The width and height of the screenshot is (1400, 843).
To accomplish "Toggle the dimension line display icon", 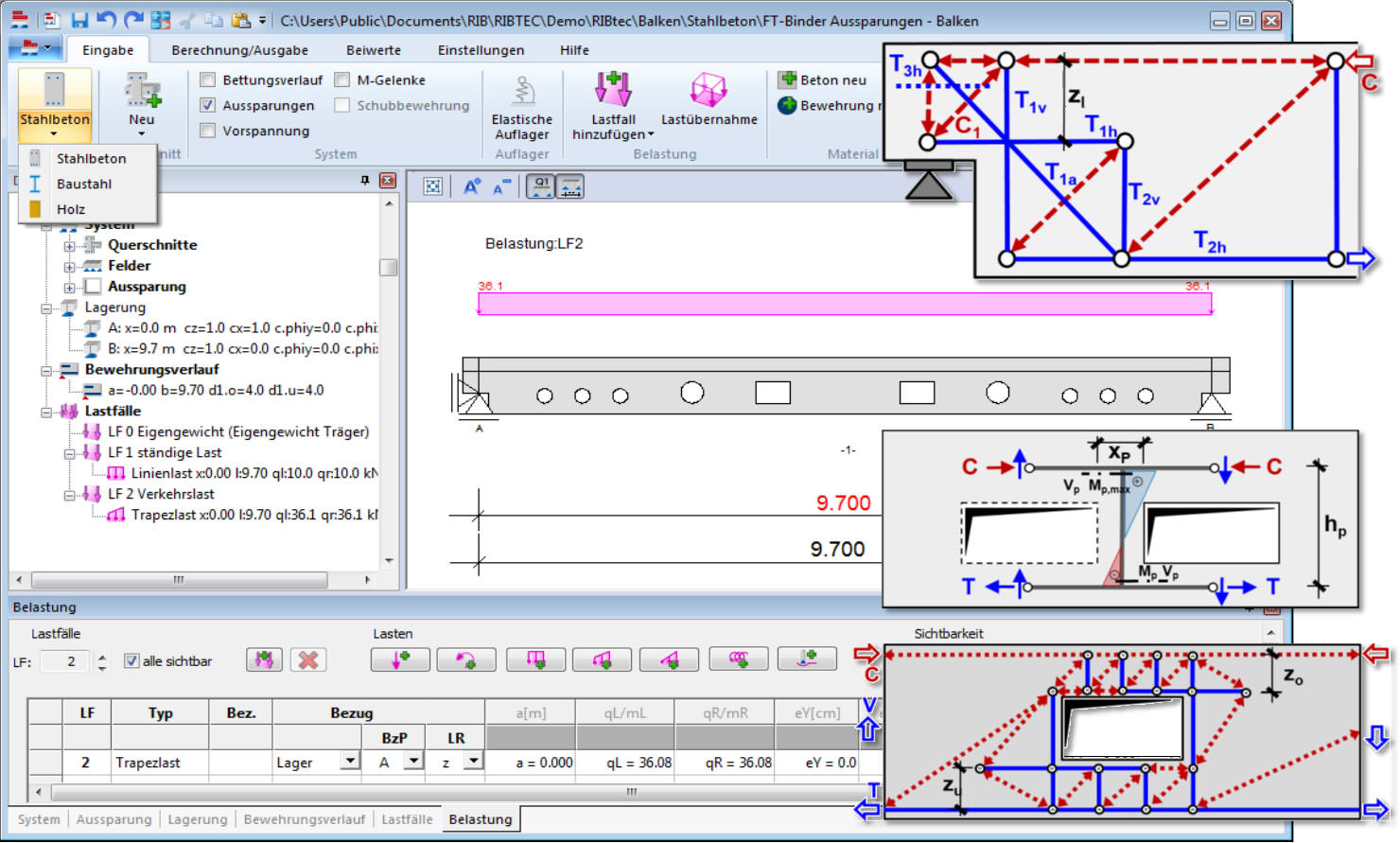I will coord(570,186).
